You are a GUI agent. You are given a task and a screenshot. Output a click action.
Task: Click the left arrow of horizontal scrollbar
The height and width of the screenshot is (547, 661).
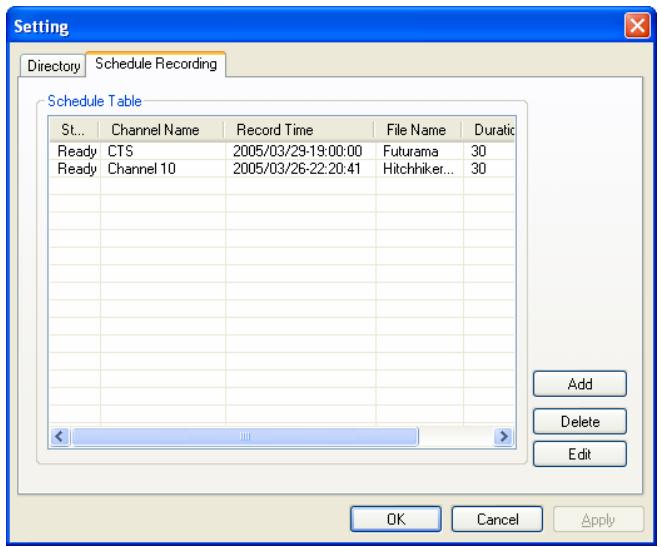point(60,436)
